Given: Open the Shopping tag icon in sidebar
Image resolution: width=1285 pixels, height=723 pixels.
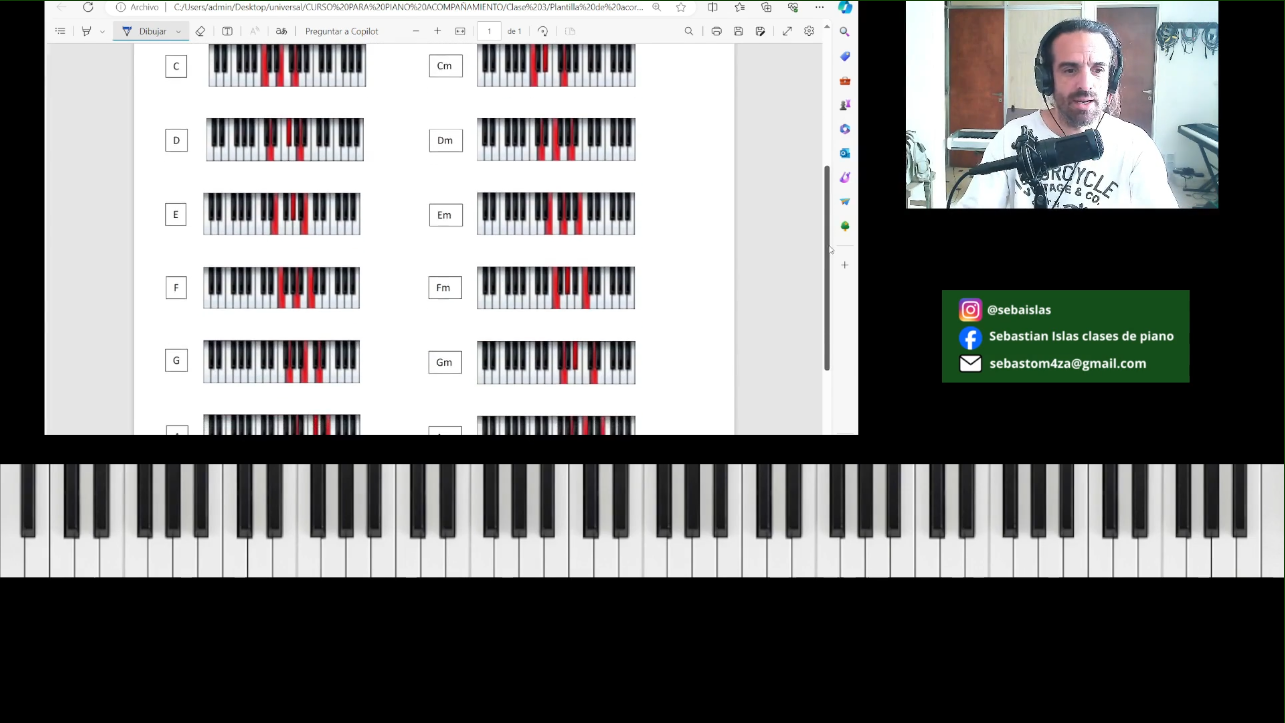Looking at the screenshot, I should coord(845,56).
